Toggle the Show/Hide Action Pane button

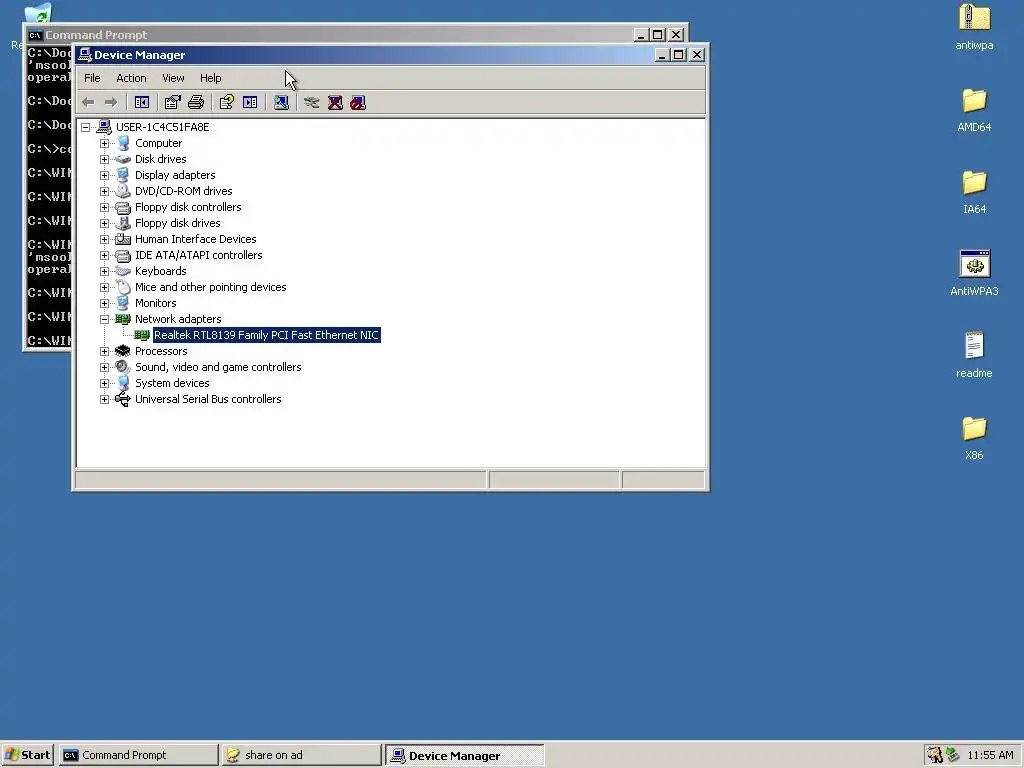[250, 103]
